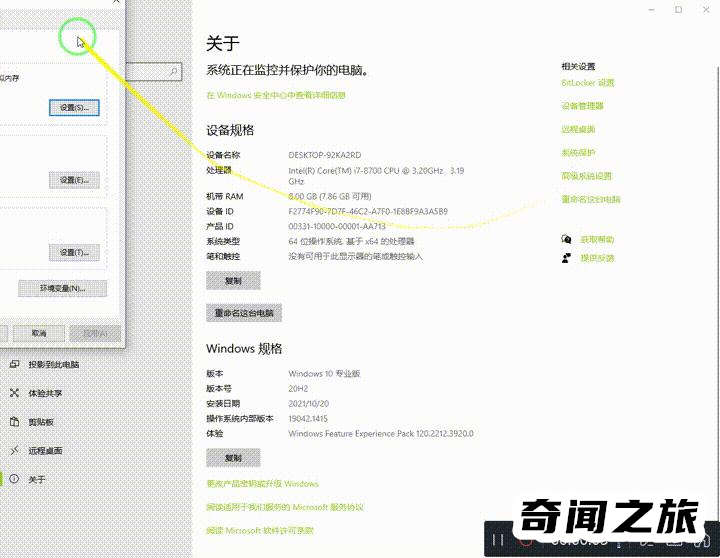
Task: Open BitLocker 设置 under 相关设置
Action: click(x=588, y=83)
